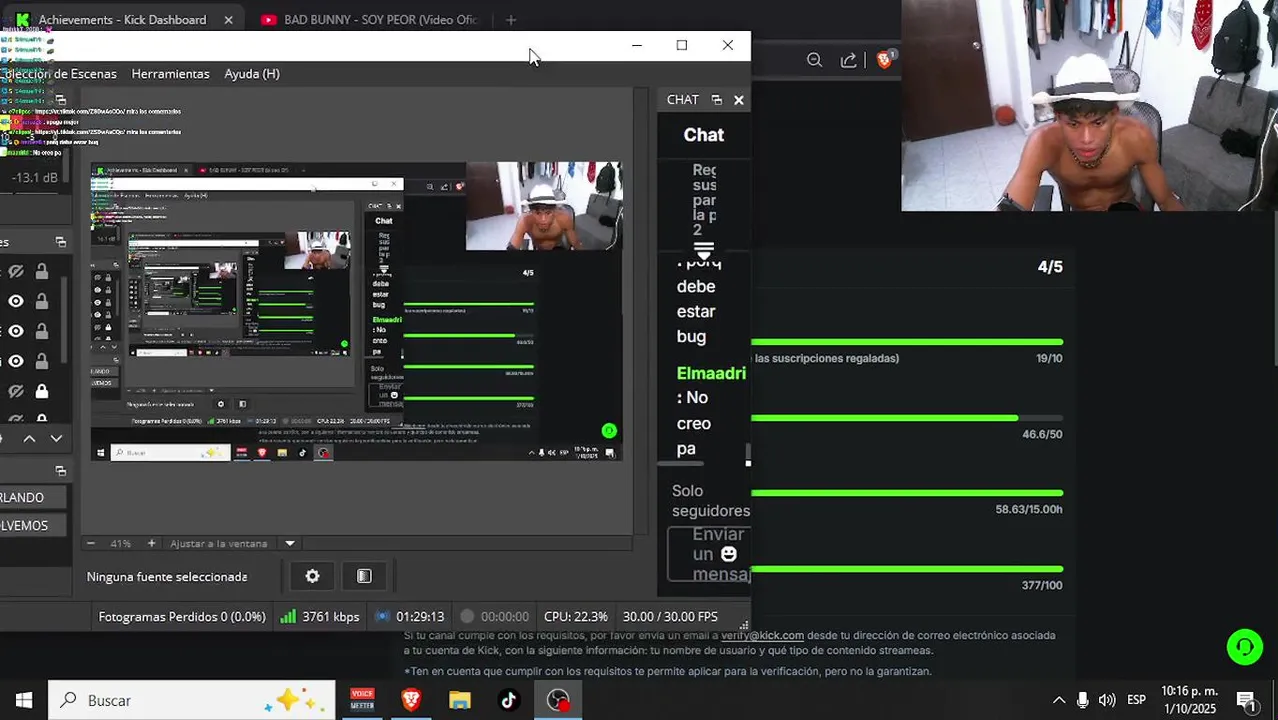Open Brave Shields lion icon
This screenshot has width=1278, height=720.
pos(884,60)
